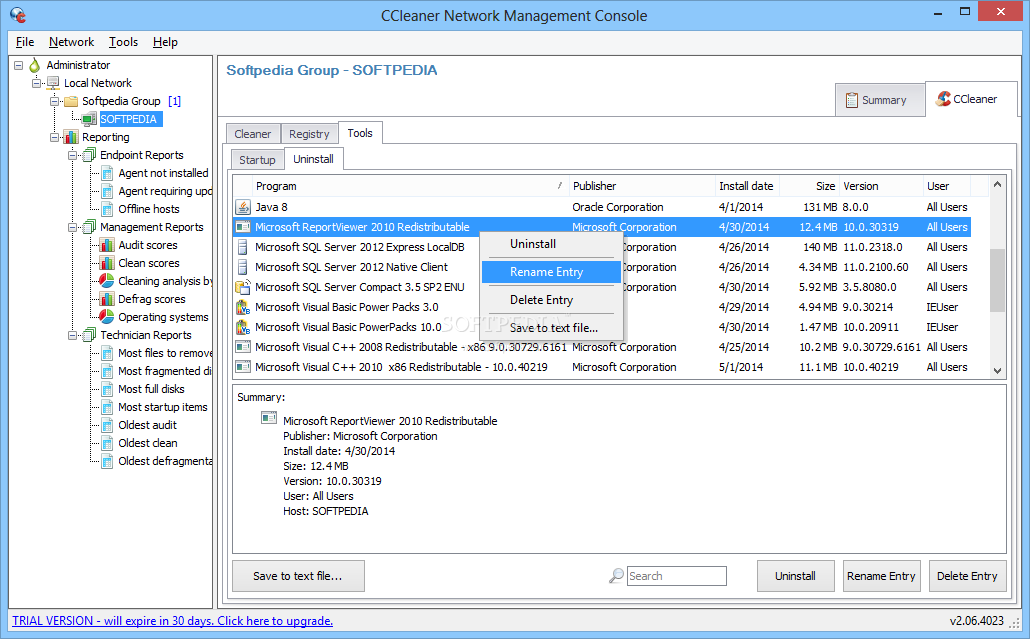
Task: Open the Tools menu
Action: (x=123, y=42)
